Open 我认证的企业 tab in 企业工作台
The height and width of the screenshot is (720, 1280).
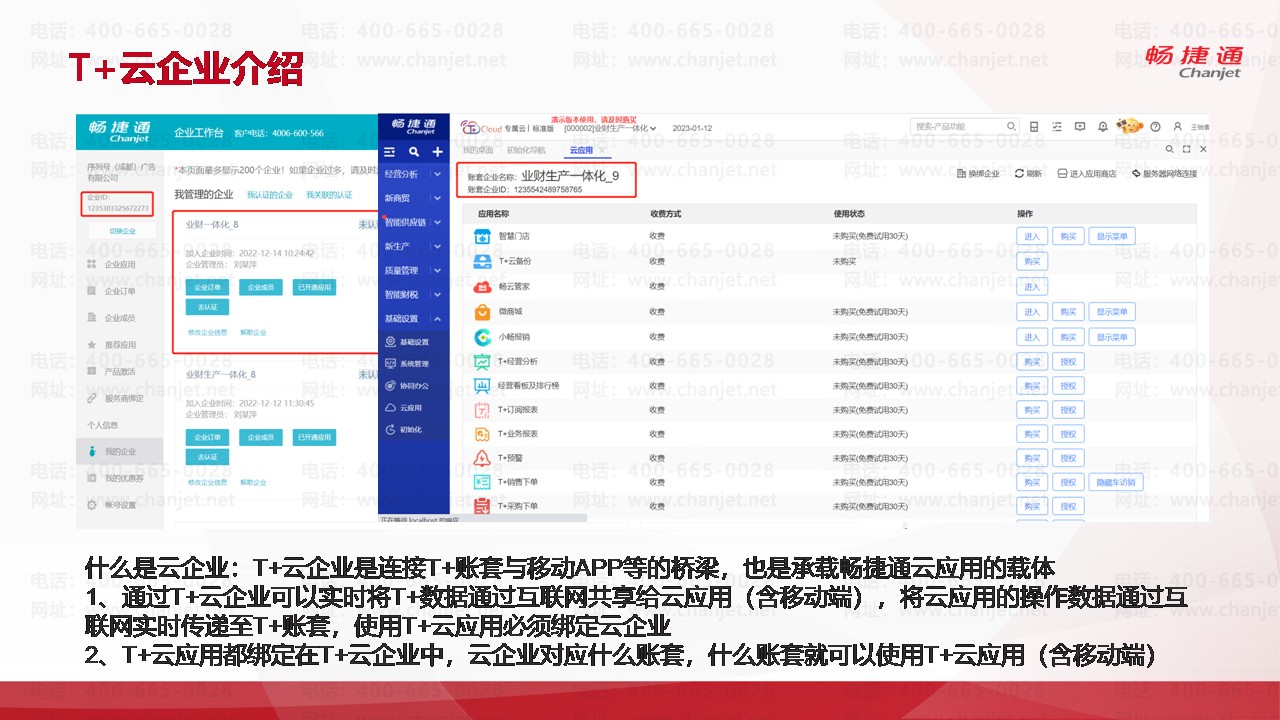point(270,194)
